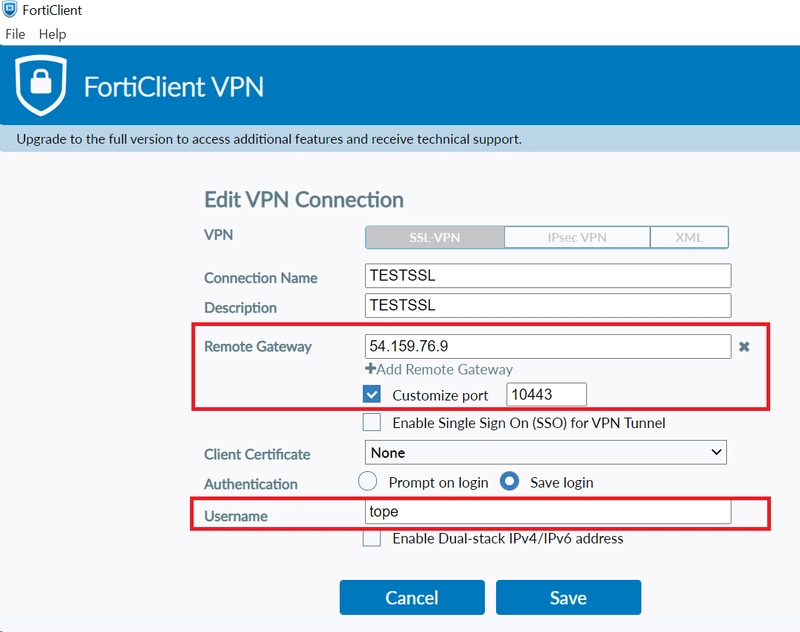800x632 pixels.
Task: Expand certificate list via dropdown arrow
Action: [716, 452]
